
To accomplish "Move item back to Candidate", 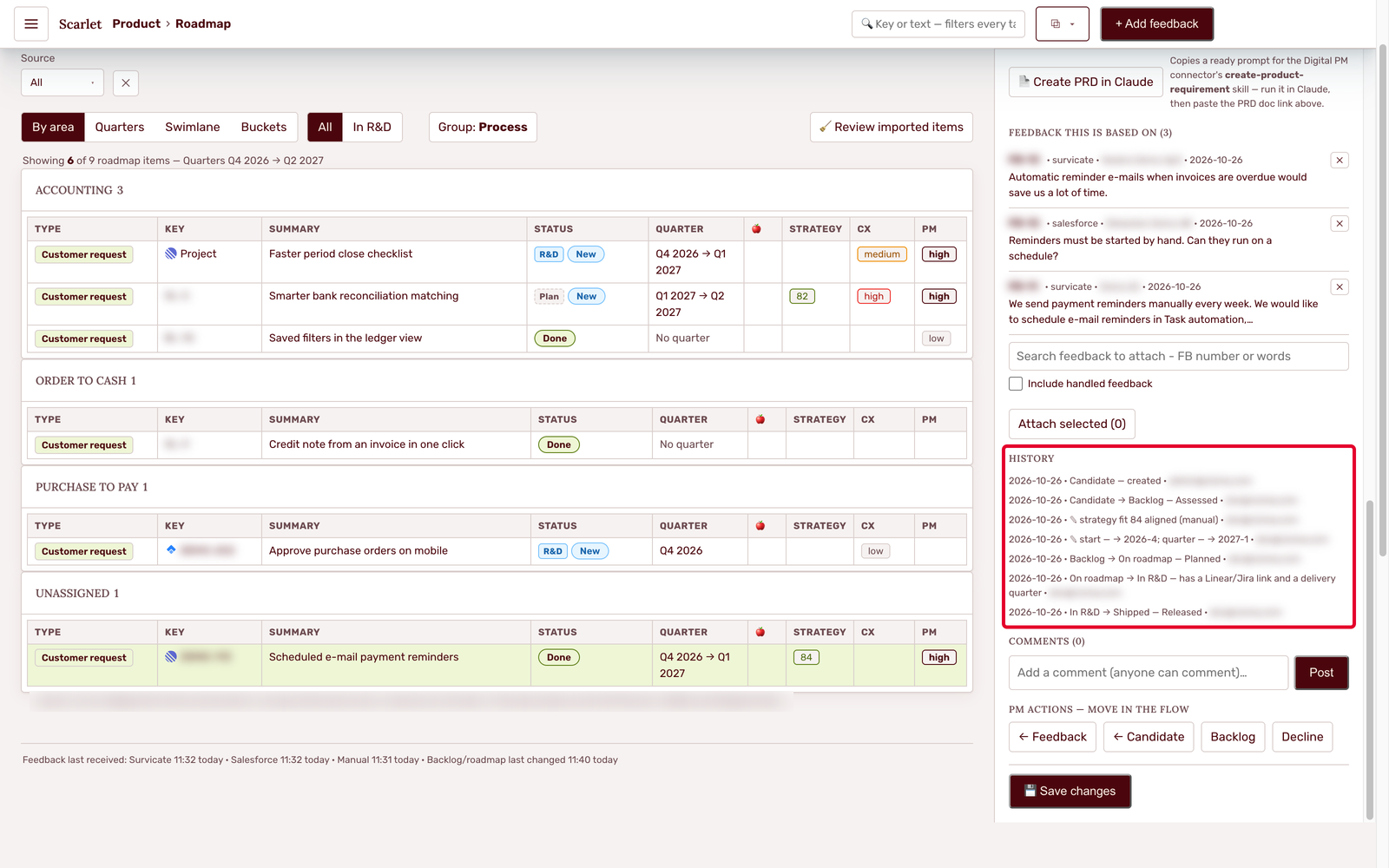I will [x=1149, y=737].
